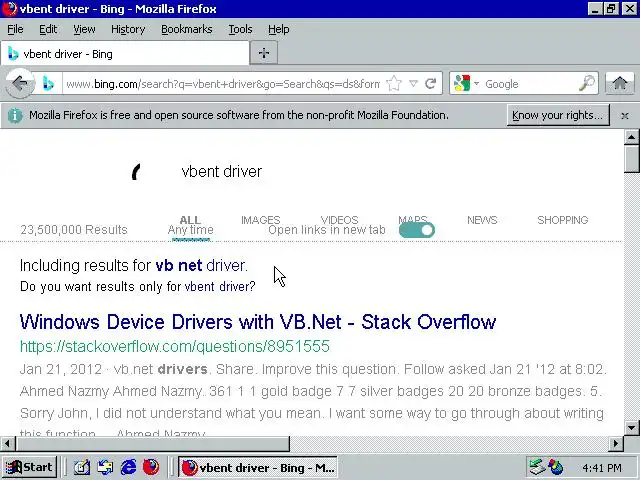This screenshot has height=480, width=640.
Task: Open the Windows Start menu
Action: point(29,467)
